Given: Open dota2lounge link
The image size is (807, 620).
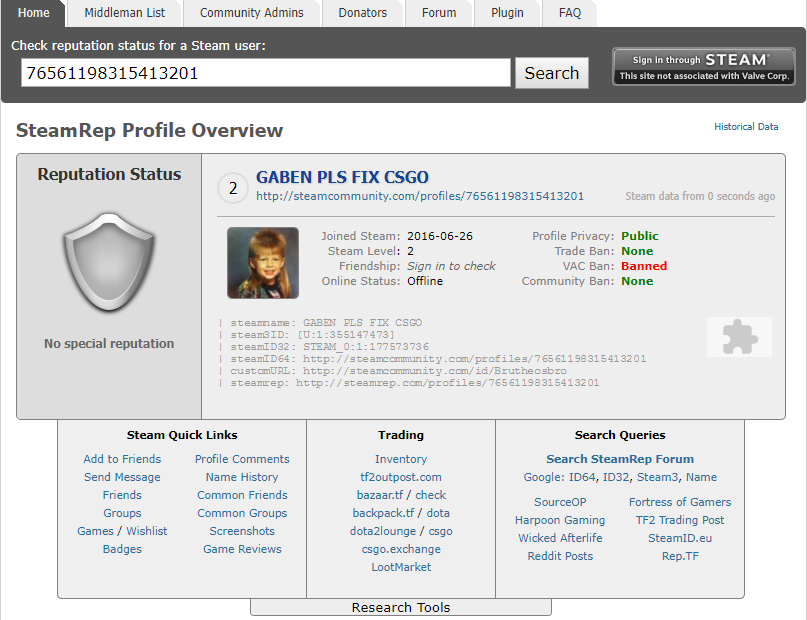Looking at the screenshot, I should [x=382, y=531].
